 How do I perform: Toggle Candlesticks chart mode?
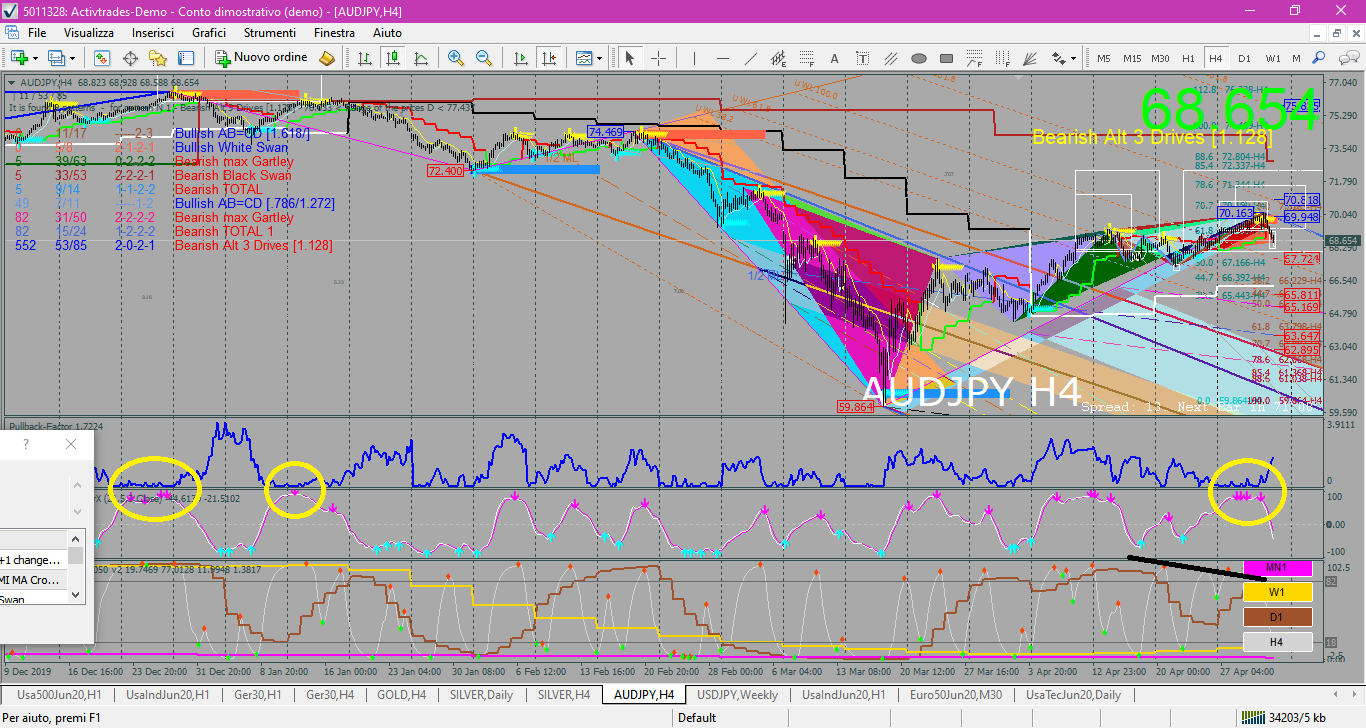[x=393, y=58]
